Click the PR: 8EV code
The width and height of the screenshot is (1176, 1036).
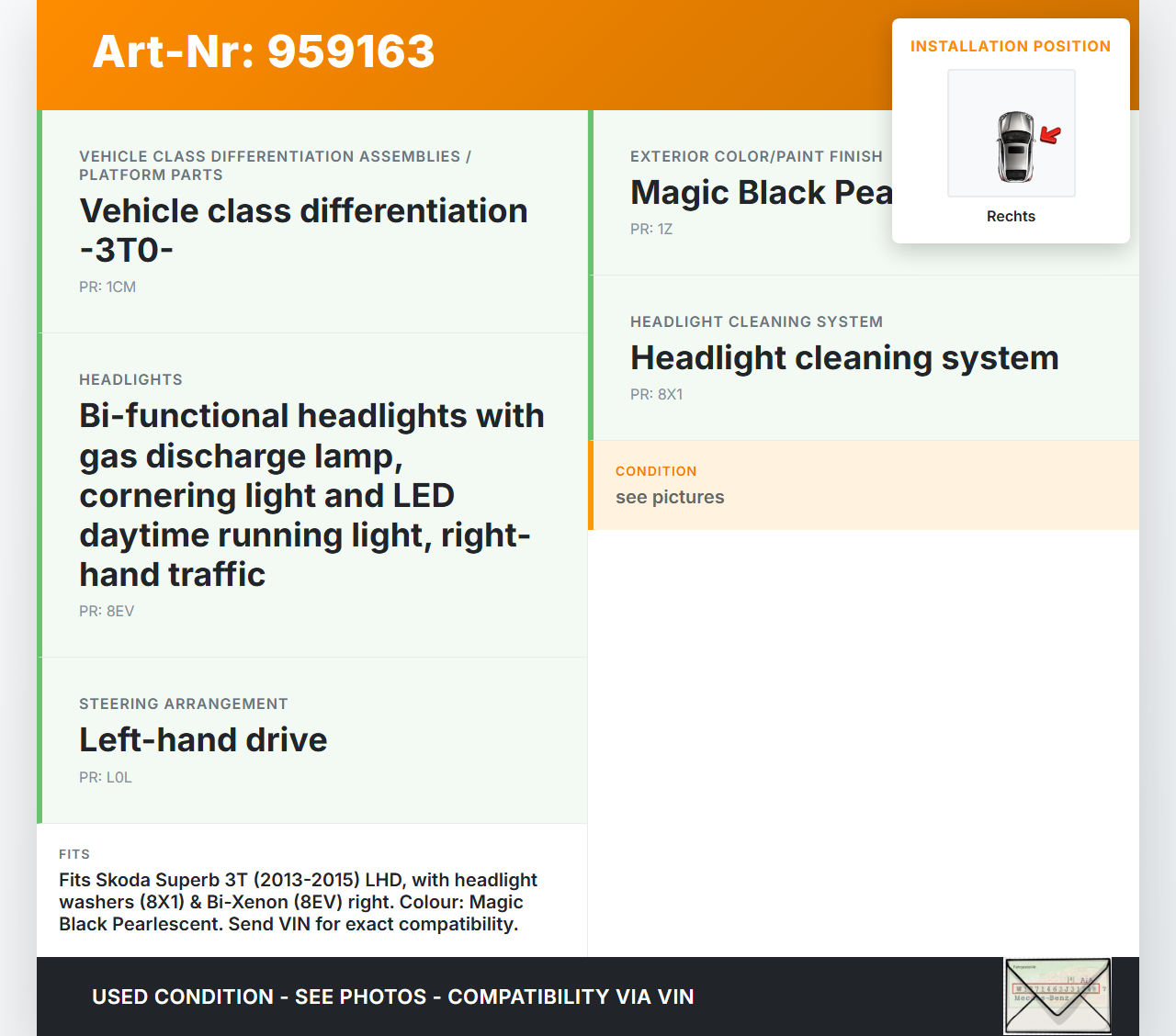[x=107, y=612]
